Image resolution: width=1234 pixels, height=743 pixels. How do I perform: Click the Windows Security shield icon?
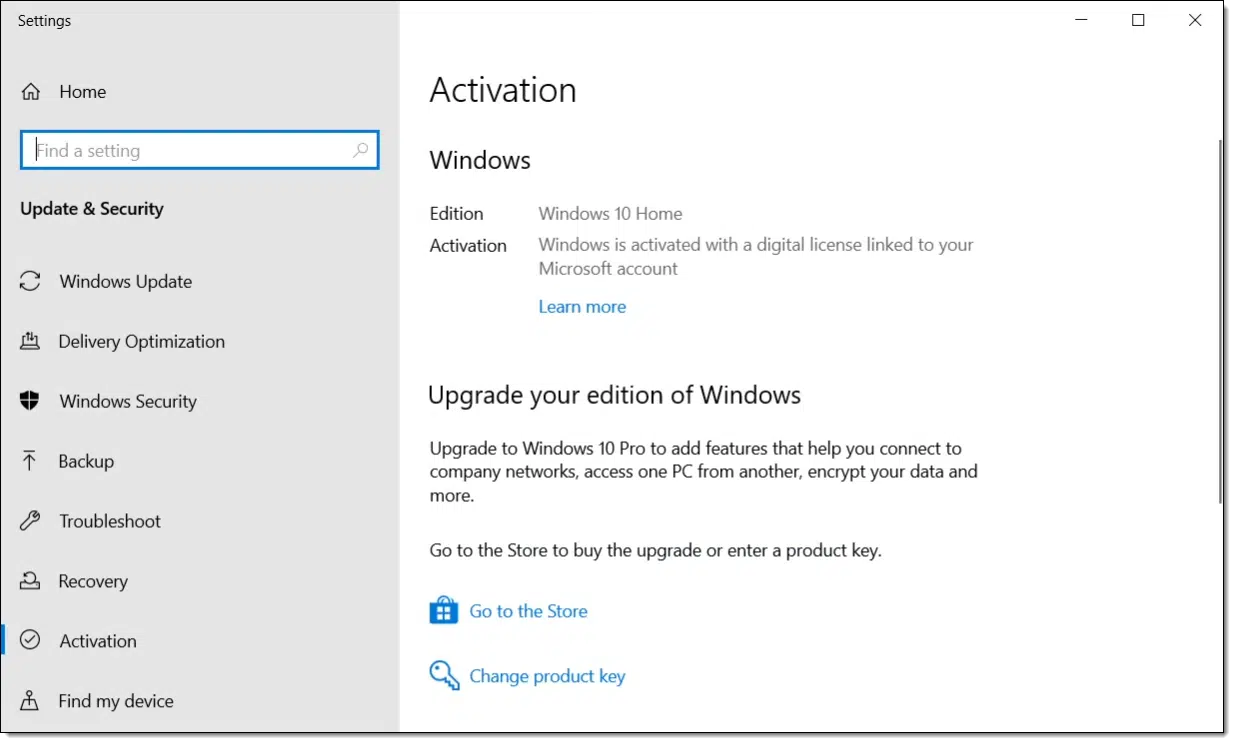point(30,401)
